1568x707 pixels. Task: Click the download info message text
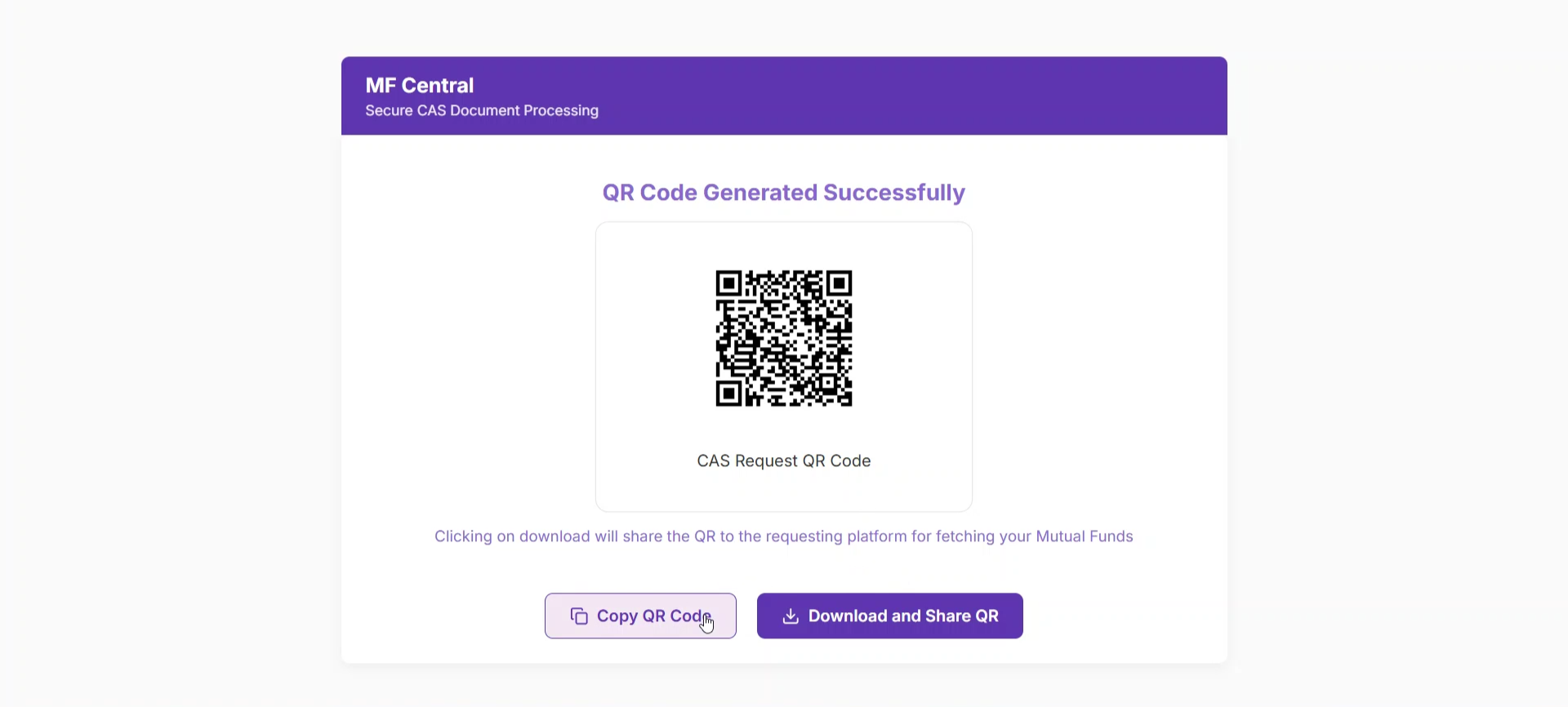tap(784, 536)
